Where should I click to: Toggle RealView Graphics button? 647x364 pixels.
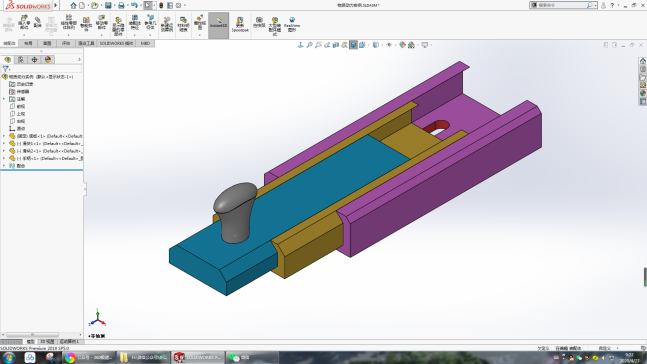coord(292,25)
